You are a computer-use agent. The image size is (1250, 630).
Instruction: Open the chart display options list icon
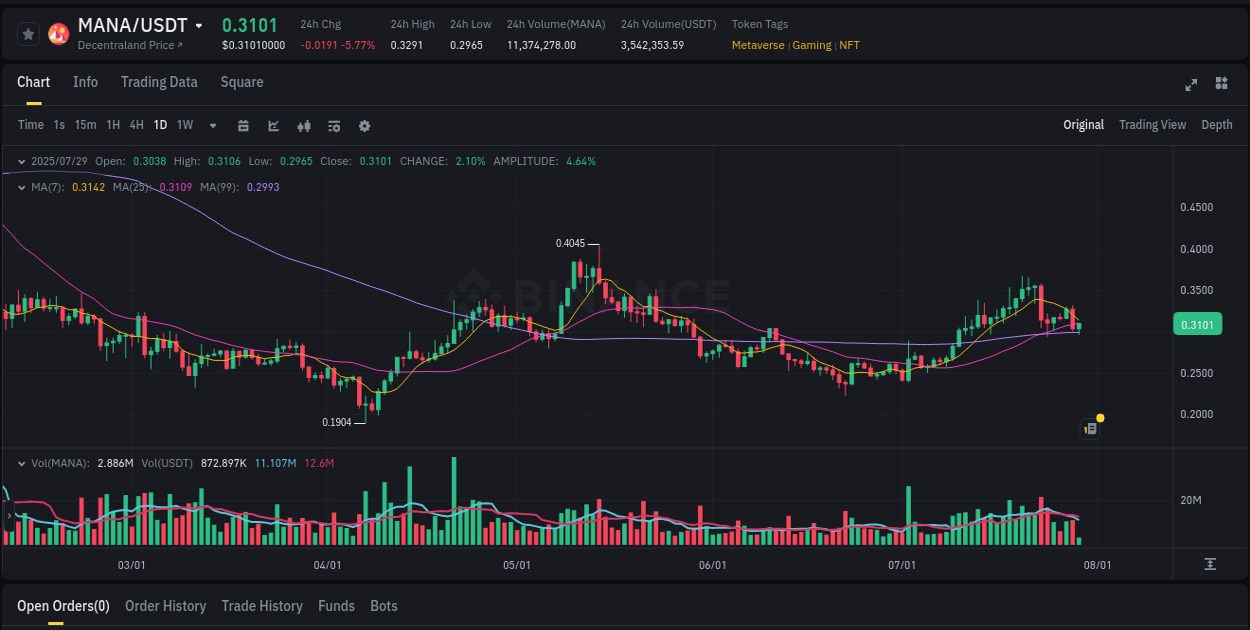tap(334, 126)
